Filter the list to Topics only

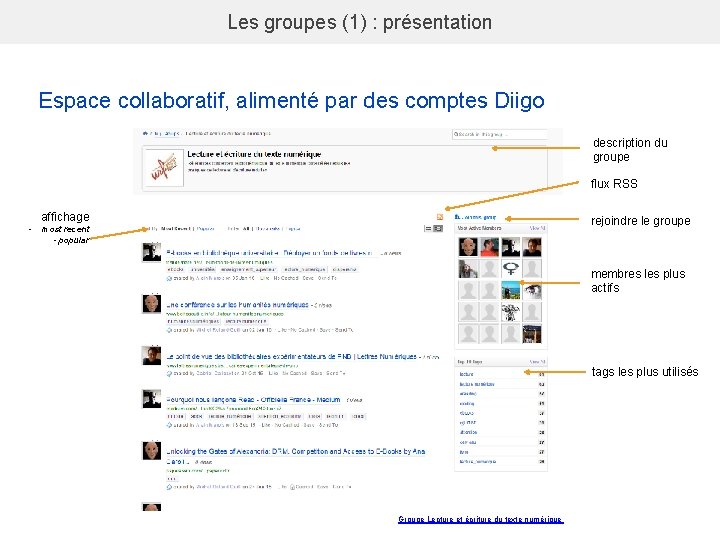pos(293,228)
